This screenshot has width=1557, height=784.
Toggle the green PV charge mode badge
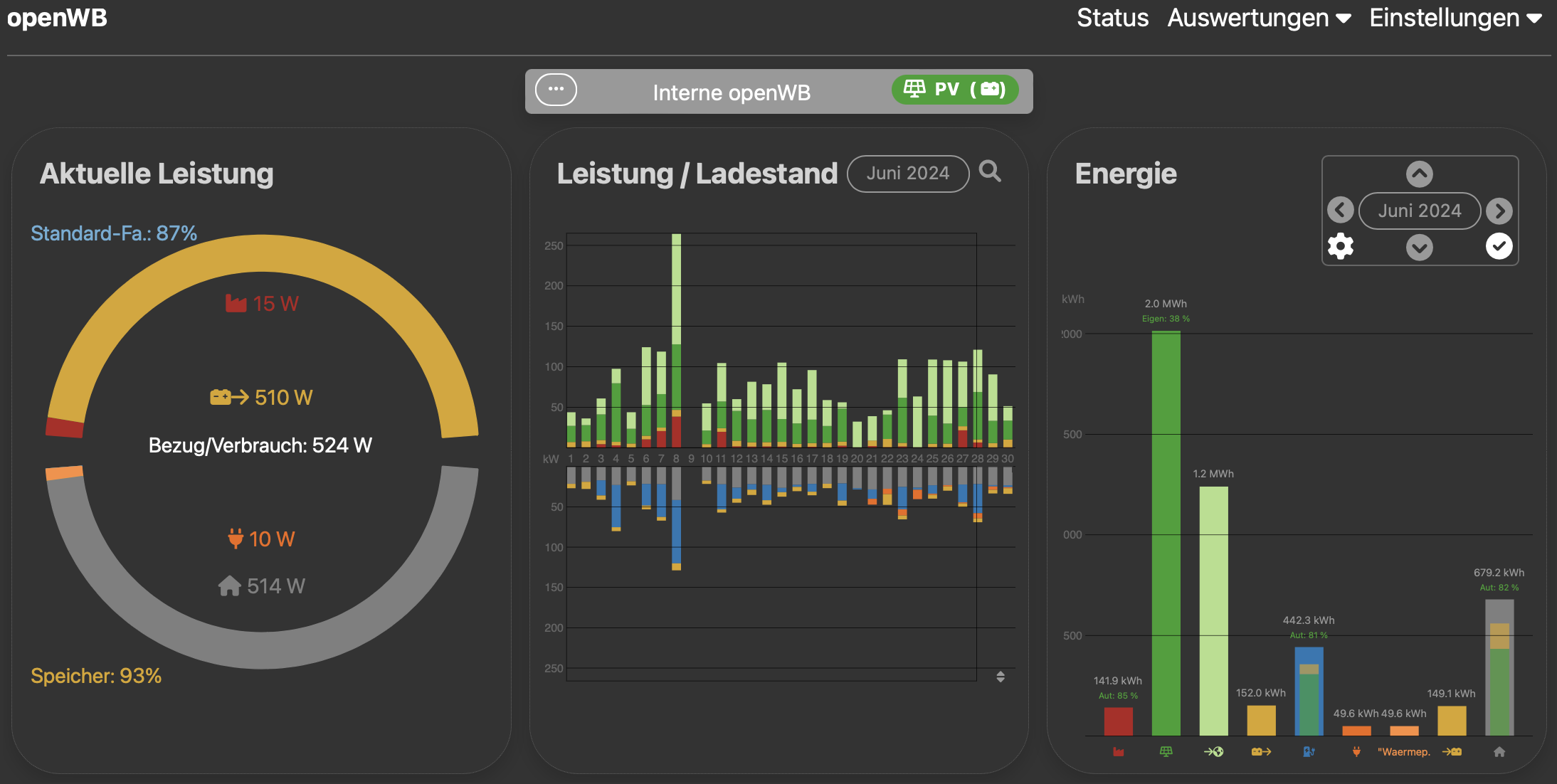(954, 90)
